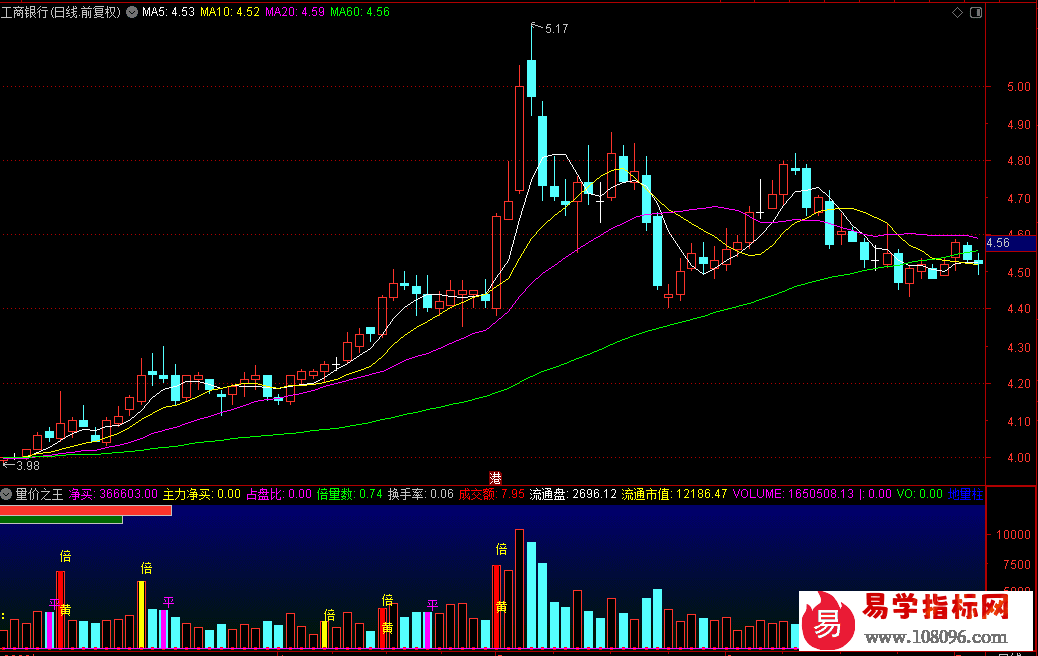Select the 换手率: 0.06 value
The image size is (1038, 656).
(420, 494)
